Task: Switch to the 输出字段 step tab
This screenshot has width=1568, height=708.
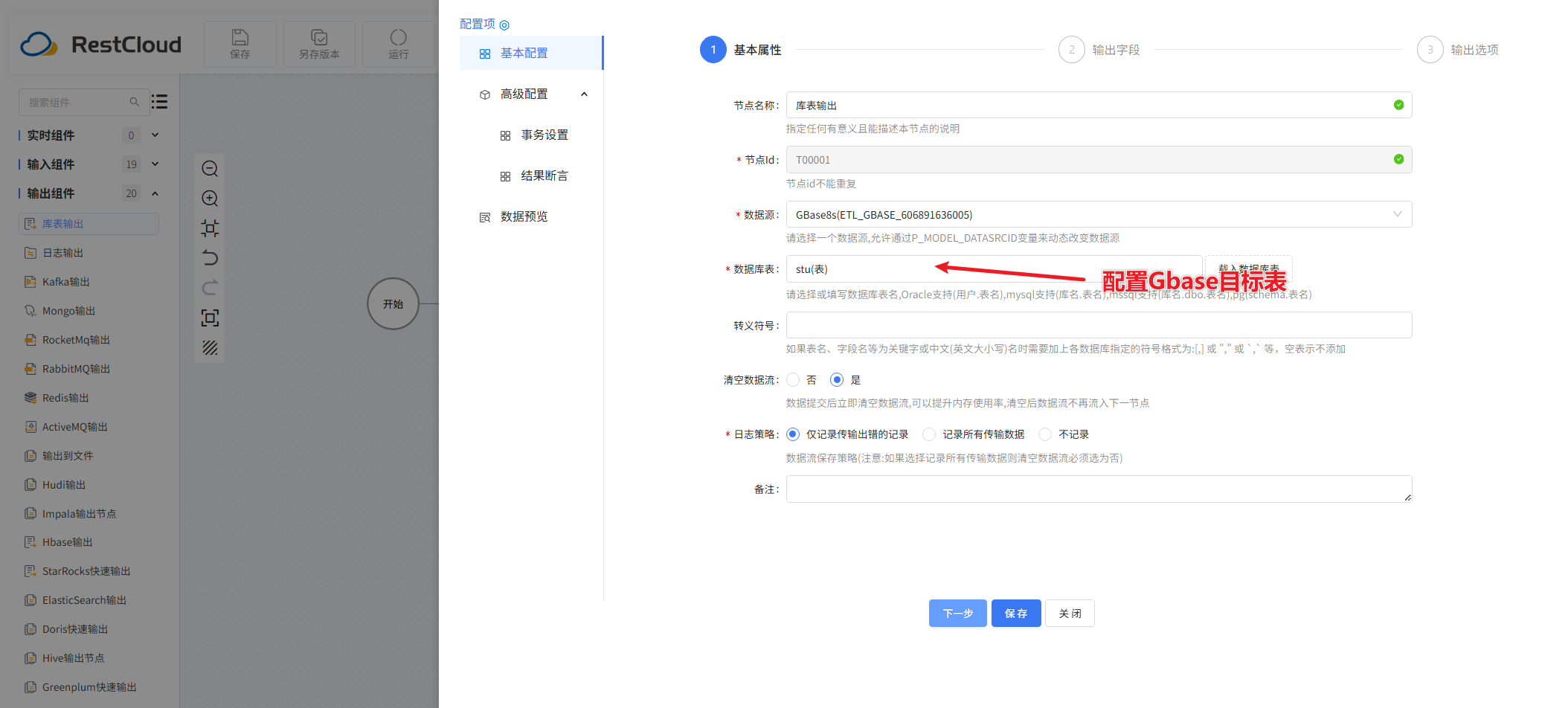Action: 1099,49
